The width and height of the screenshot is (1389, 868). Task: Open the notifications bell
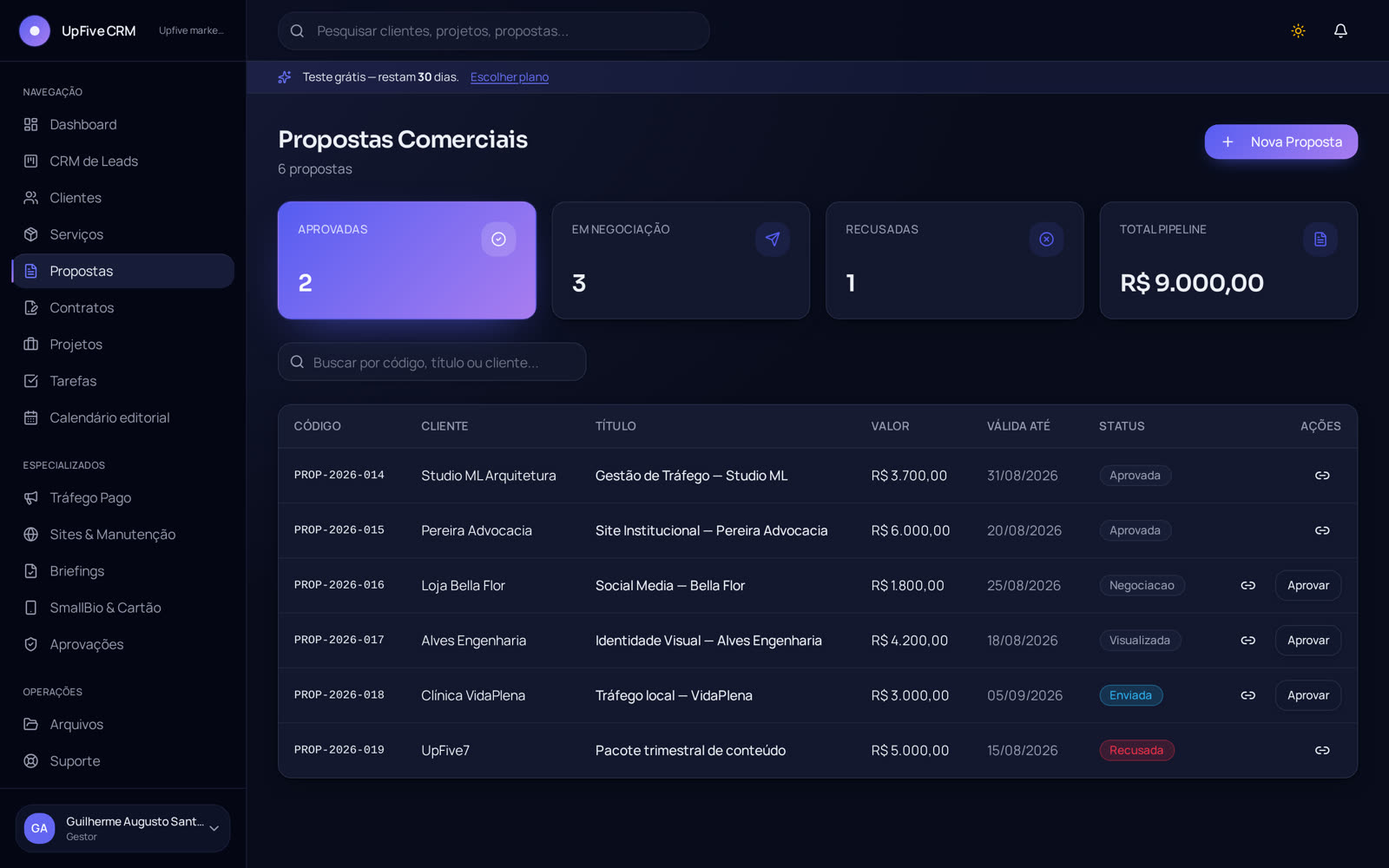[1340, 30]
